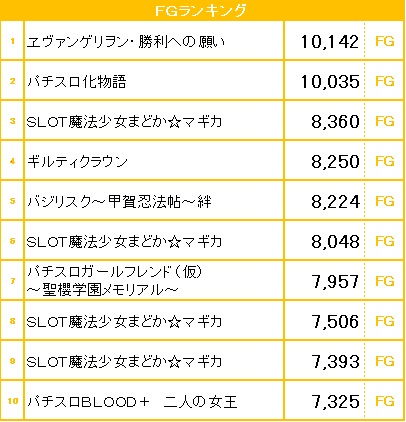Image resolution: width=406 pixels, height=422 pixels.
Task: Select パチスロ化物語 in the ranking
Action: coord(77,82)
